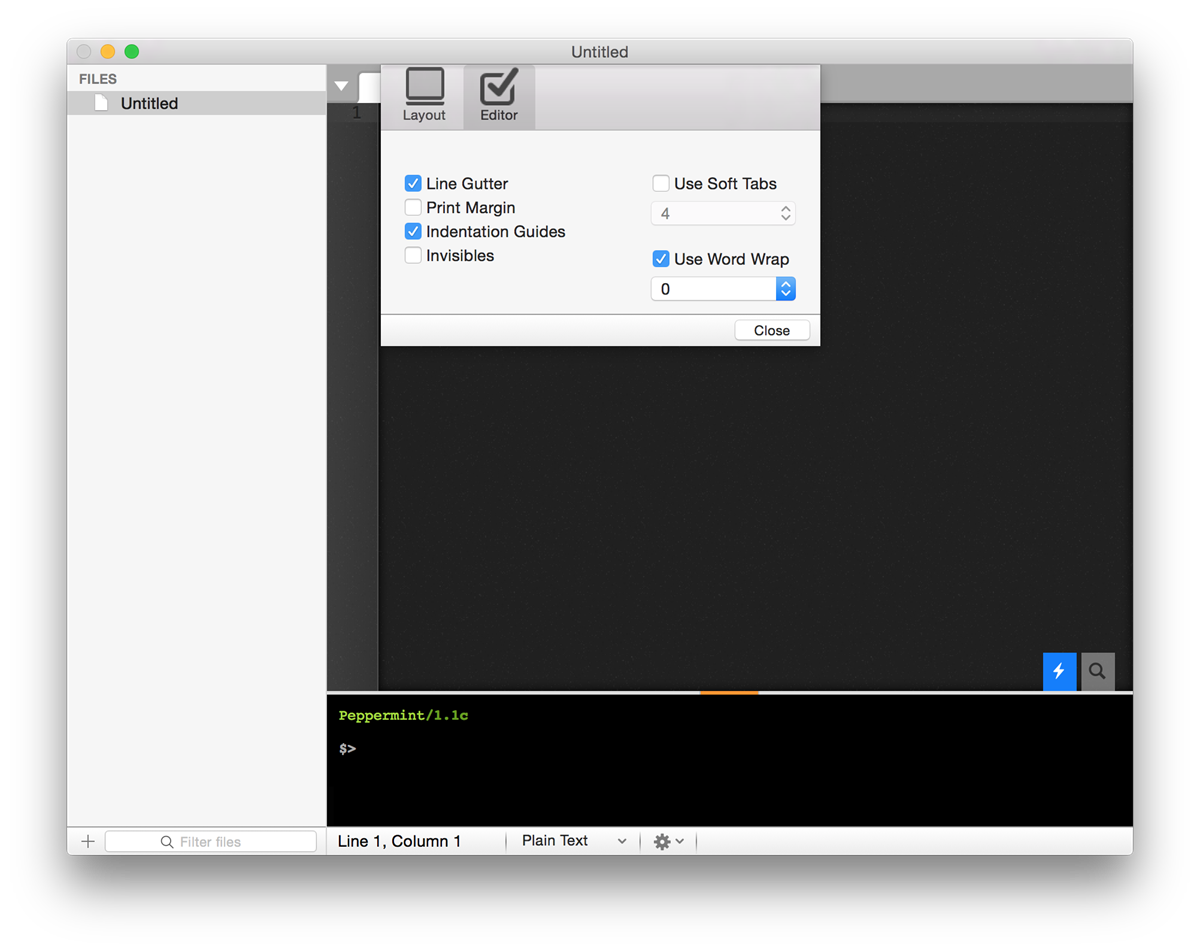Enable Use Soft Tabs checkbox
Screen dimensions: 1200x950
click(660, 184)
